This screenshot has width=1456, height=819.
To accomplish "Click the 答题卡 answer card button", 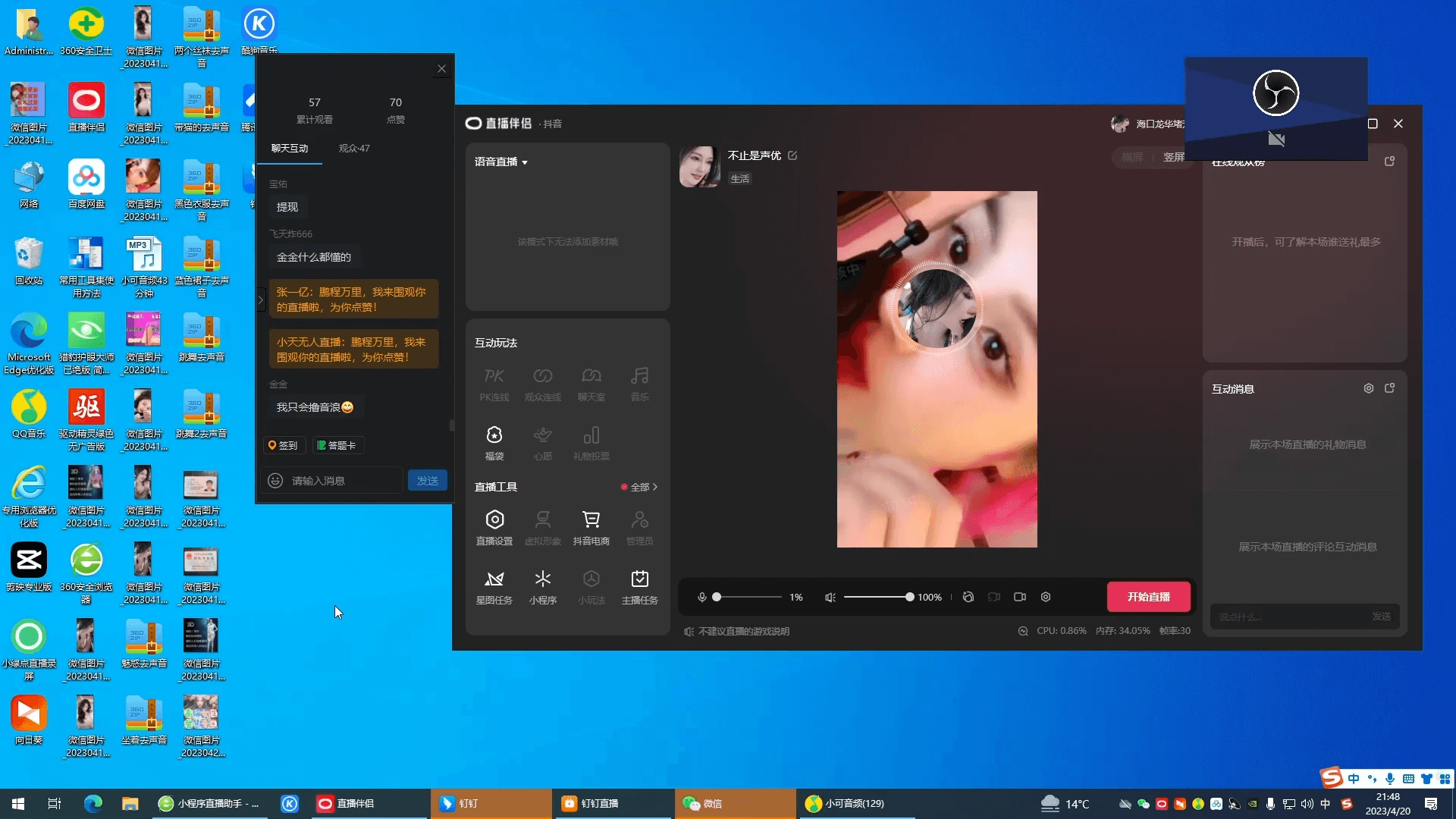I will pyautogui.click(x=337, y=445).
